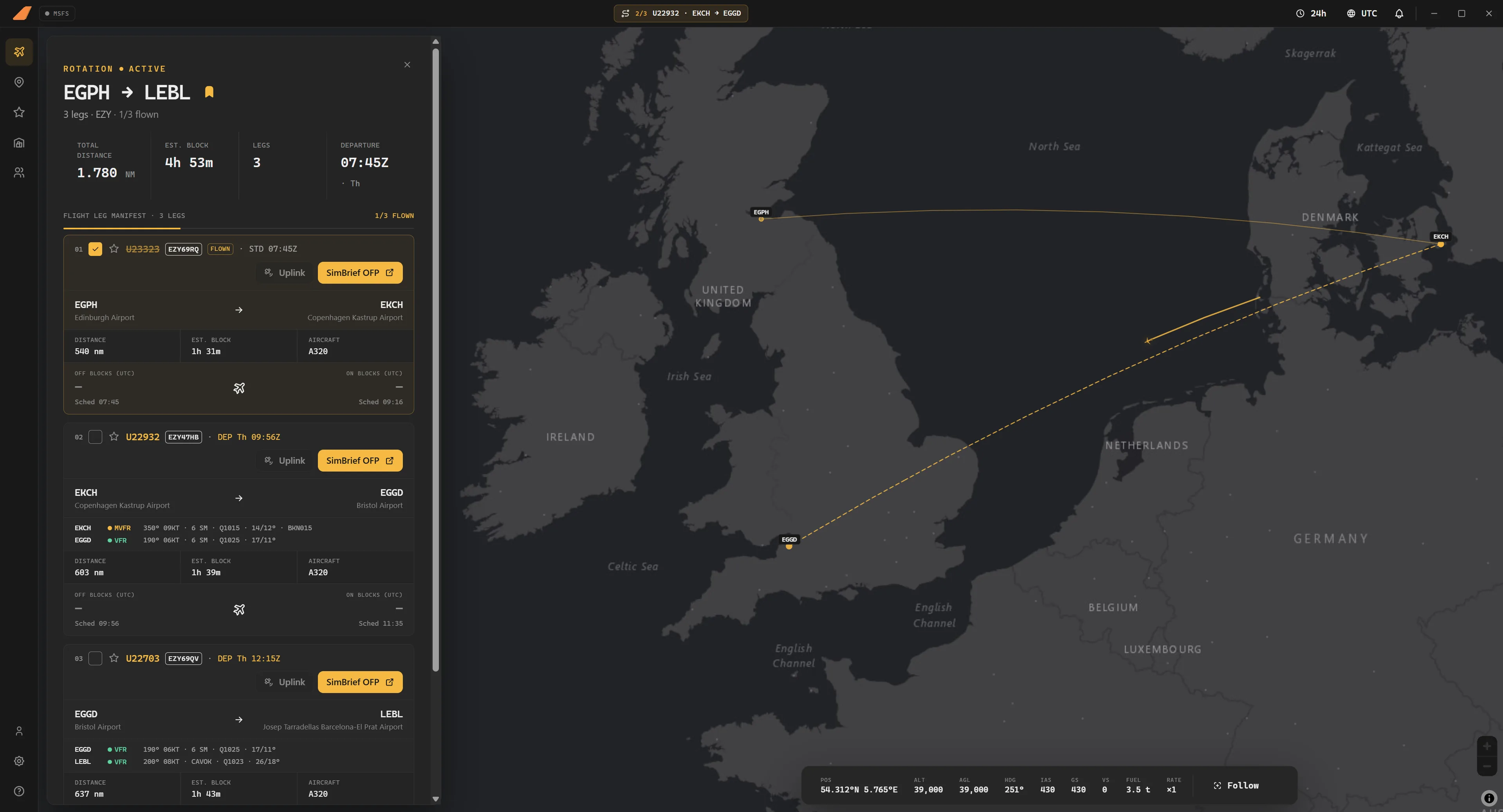Click the U22932 flight number
This screenshot has height=812, width=1503.
(143, 437)
